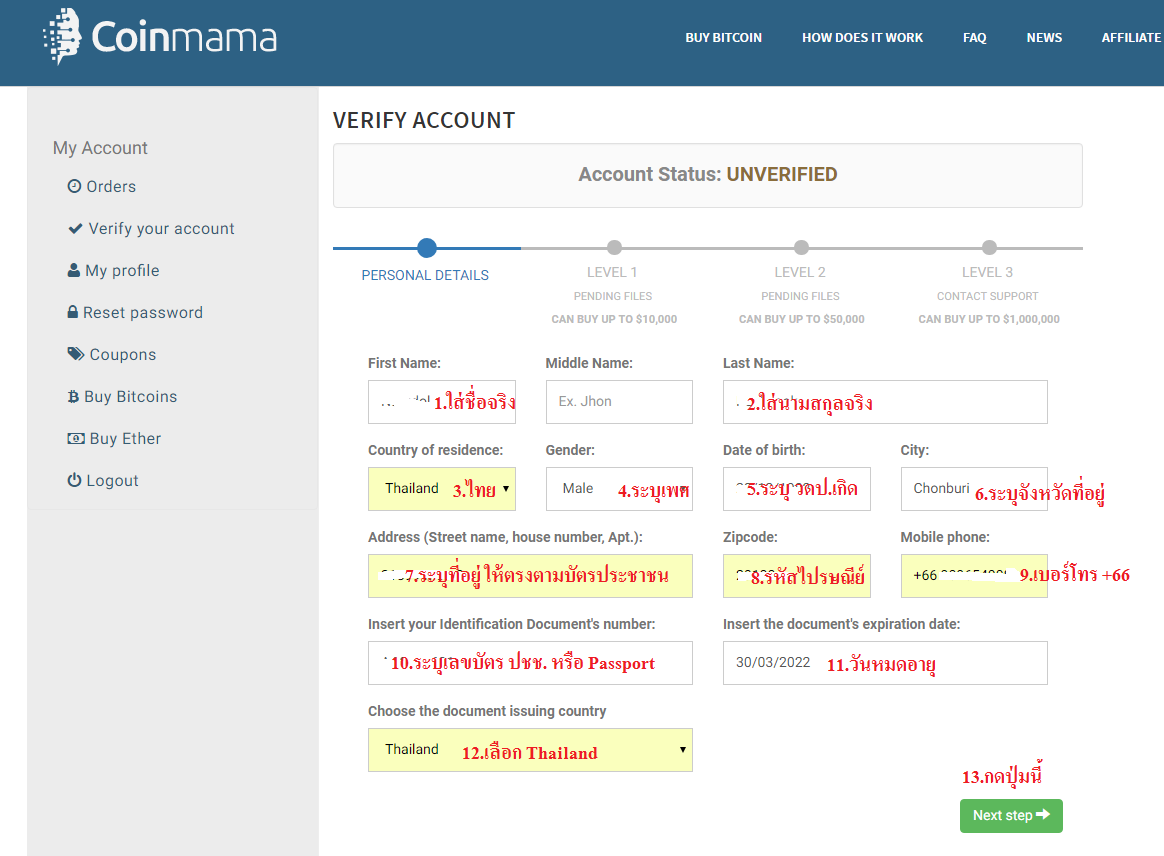The height and width of the screenshot is (856, 1164).
Task: Open My profile in sidebar
Action: tap(122, 270)
